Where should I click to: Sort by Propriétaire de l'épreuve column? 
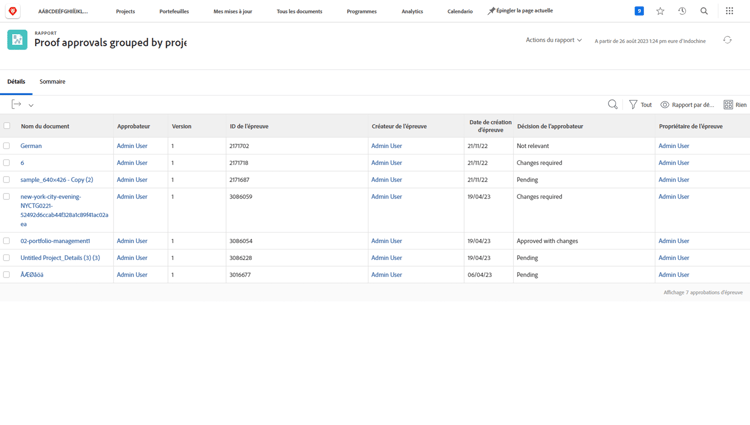point(691,126)
